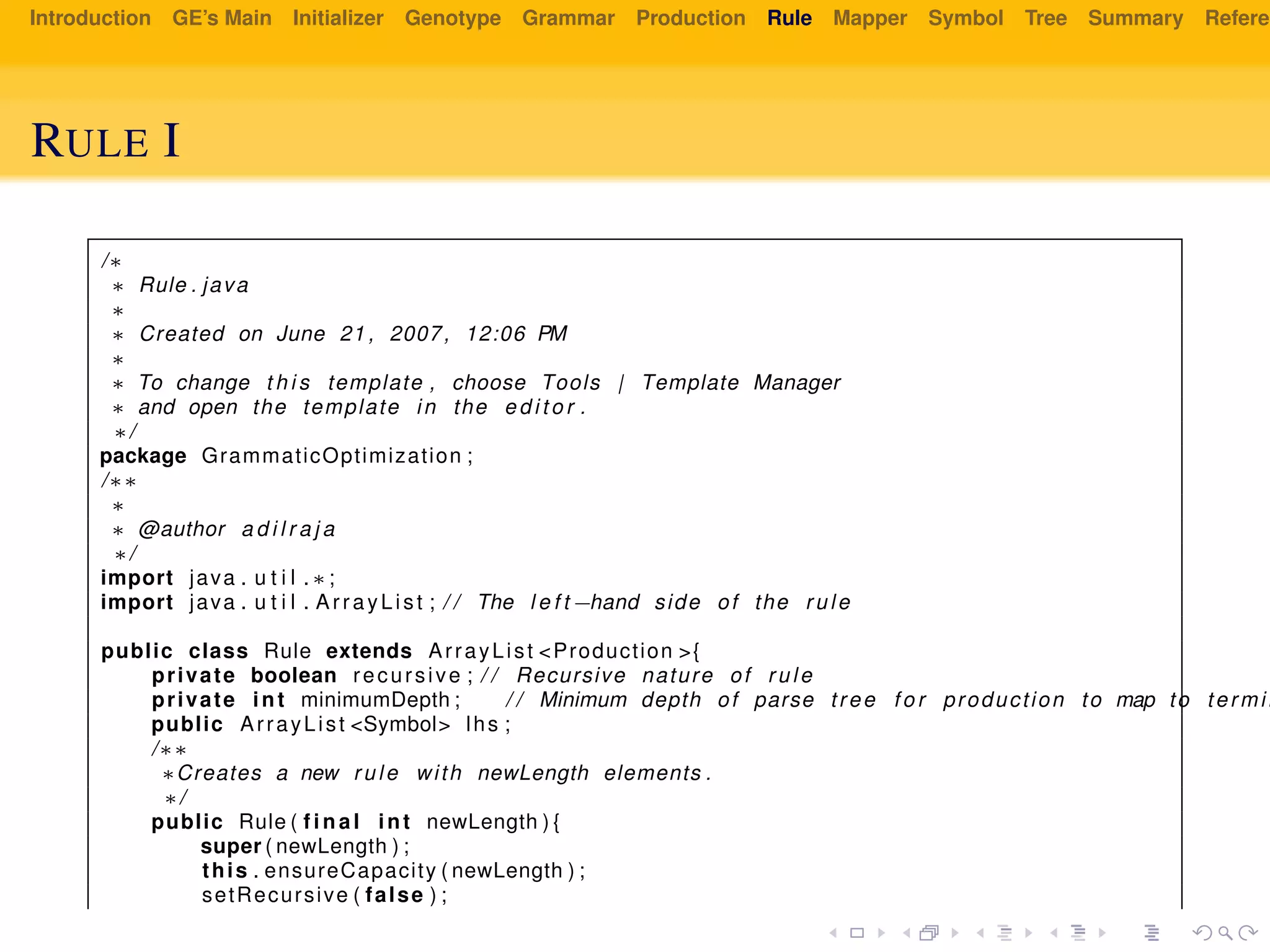
Task: Click 'private int minimumDepth;' line
Action: (x=710, y=700)
